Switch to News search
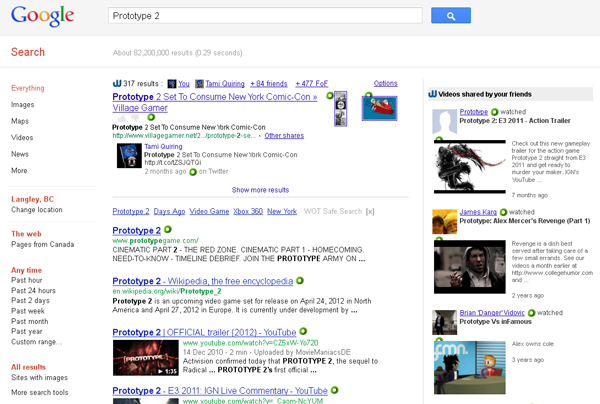The height and width of the screenshot is (404, 600). click(20, 154)
